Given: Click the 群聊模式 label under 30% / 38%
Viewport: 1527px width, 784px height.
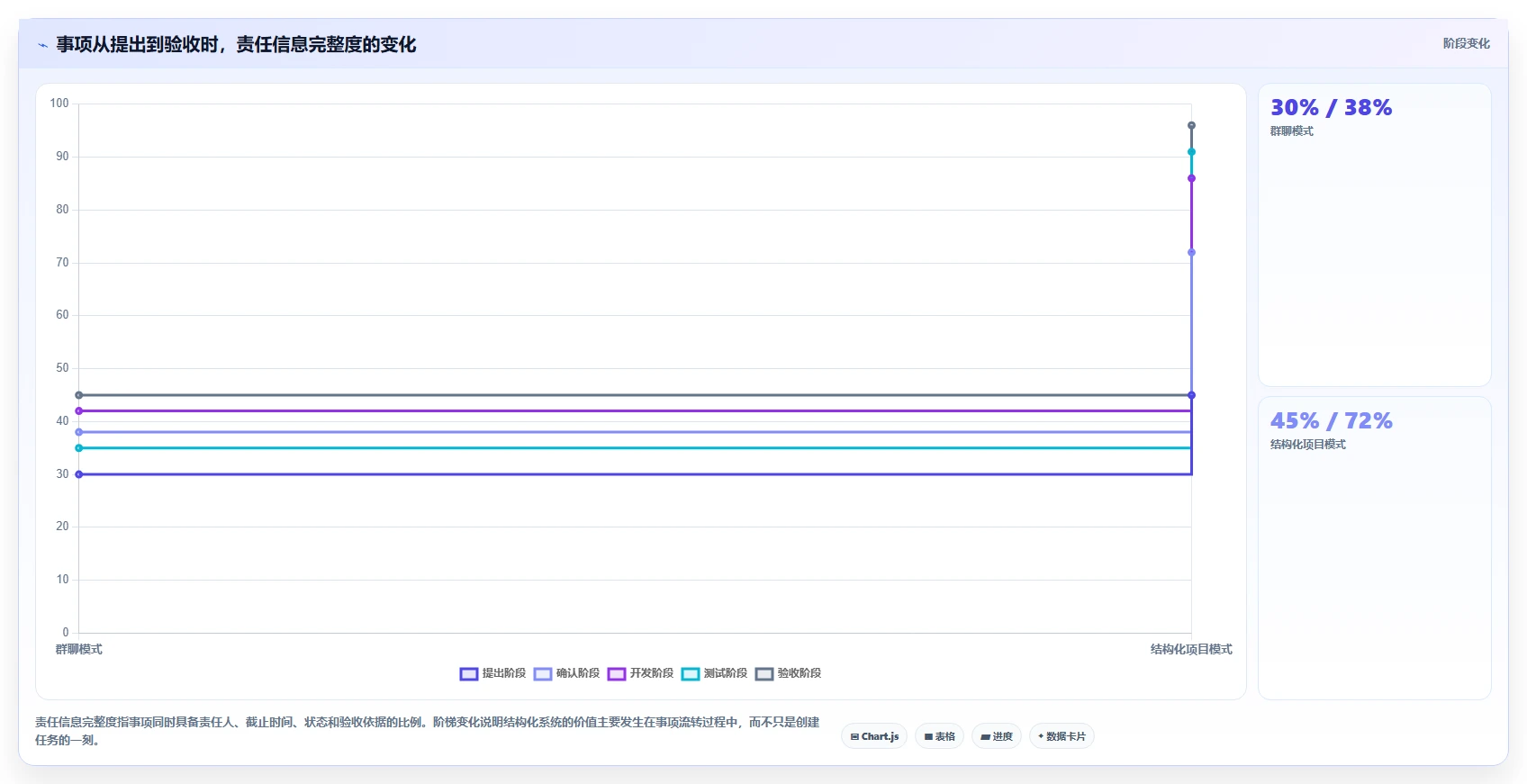Looking at the screenshot, I should [1291, 131].
